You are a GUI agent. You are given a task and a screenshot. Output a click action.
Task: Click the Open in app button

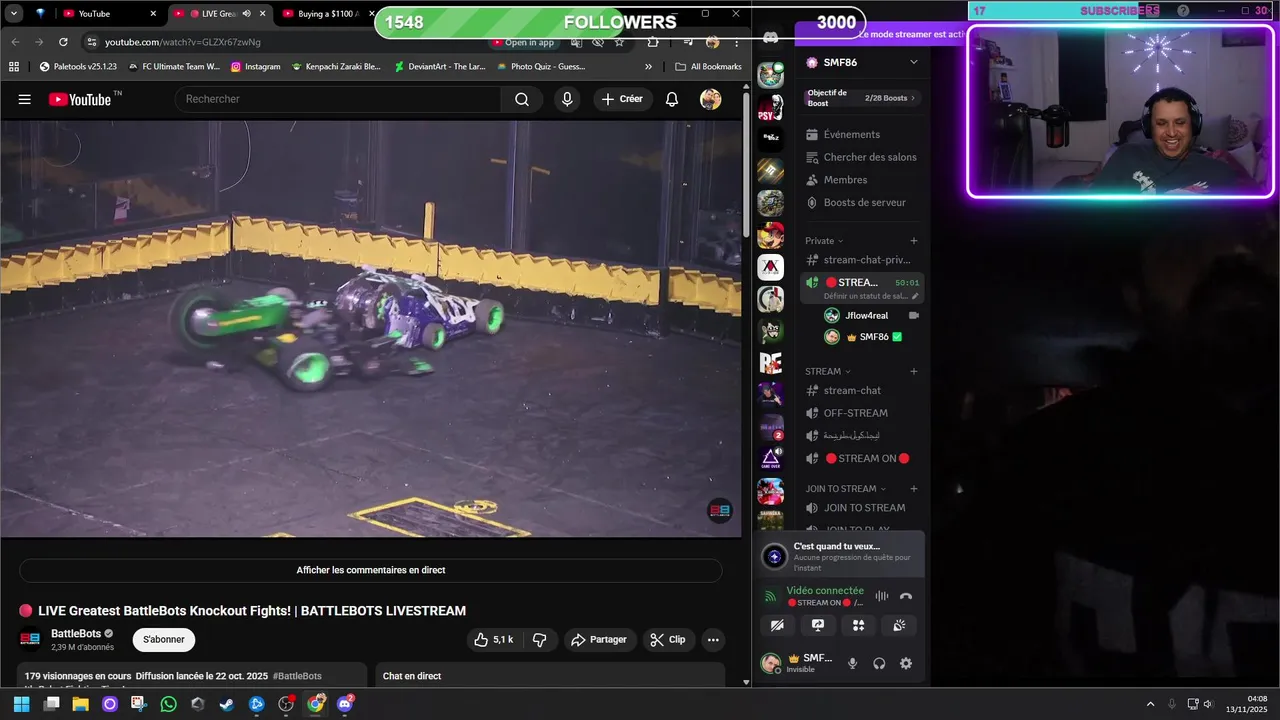coord(523,42)
